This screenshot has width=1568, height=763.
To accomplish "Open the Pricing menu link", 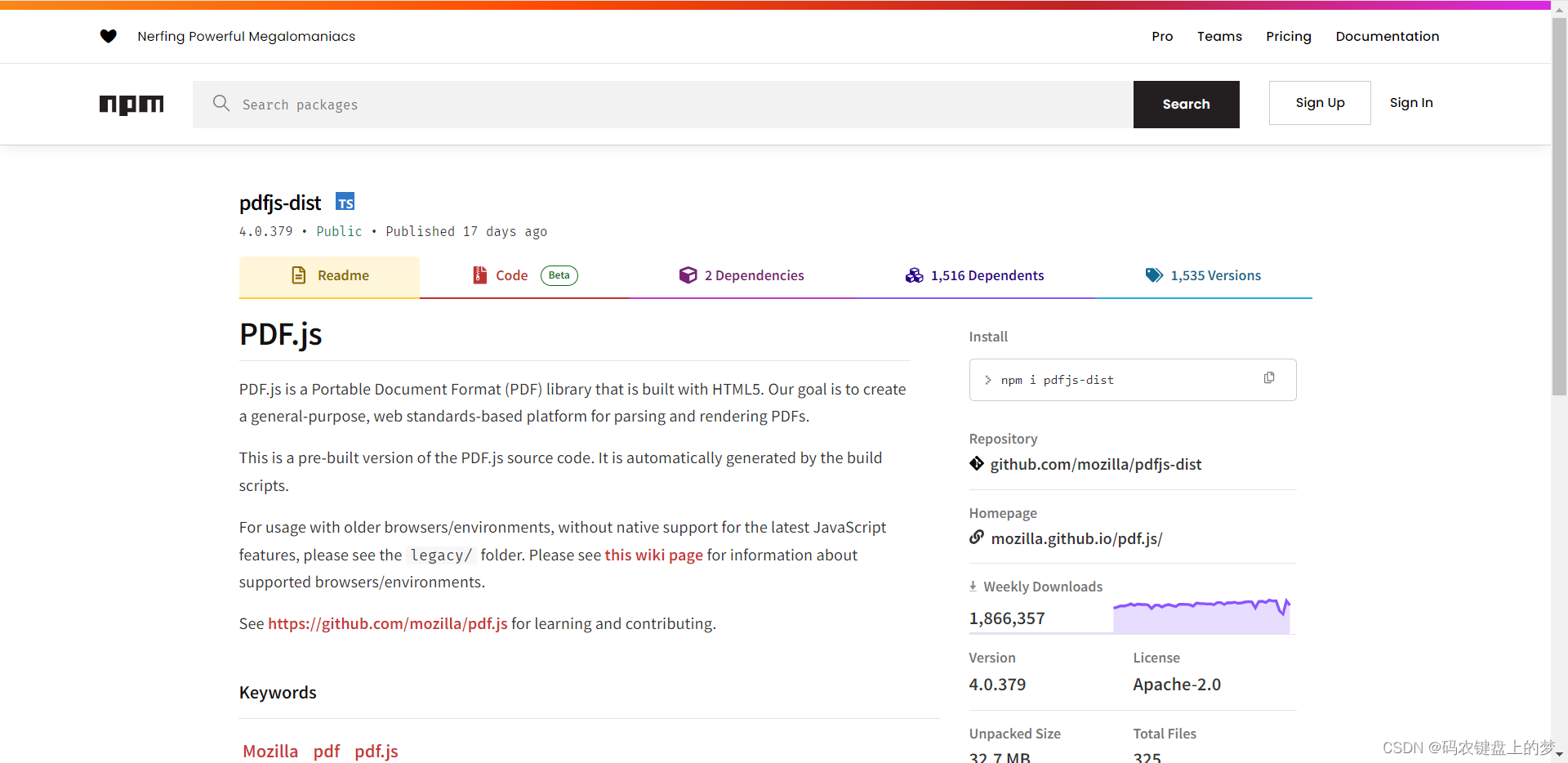I will click(x=1289, y=36).
